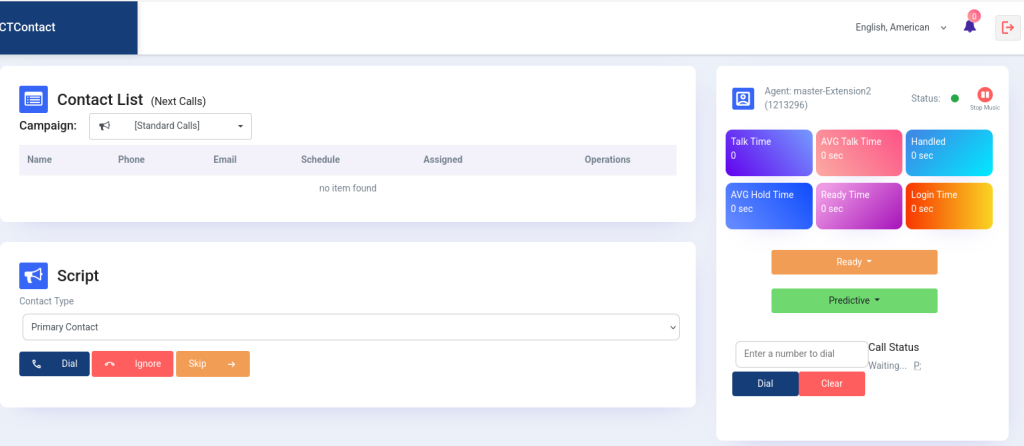
Task: Click the notification bell icon
Action: 969,27
